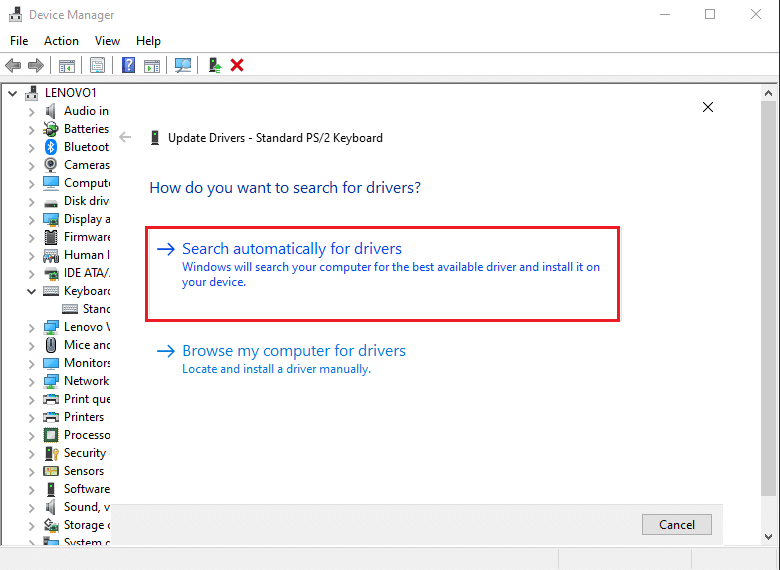Select the Storage controllers icon
The width and height of the screenshot is (780, 570).
51,525
